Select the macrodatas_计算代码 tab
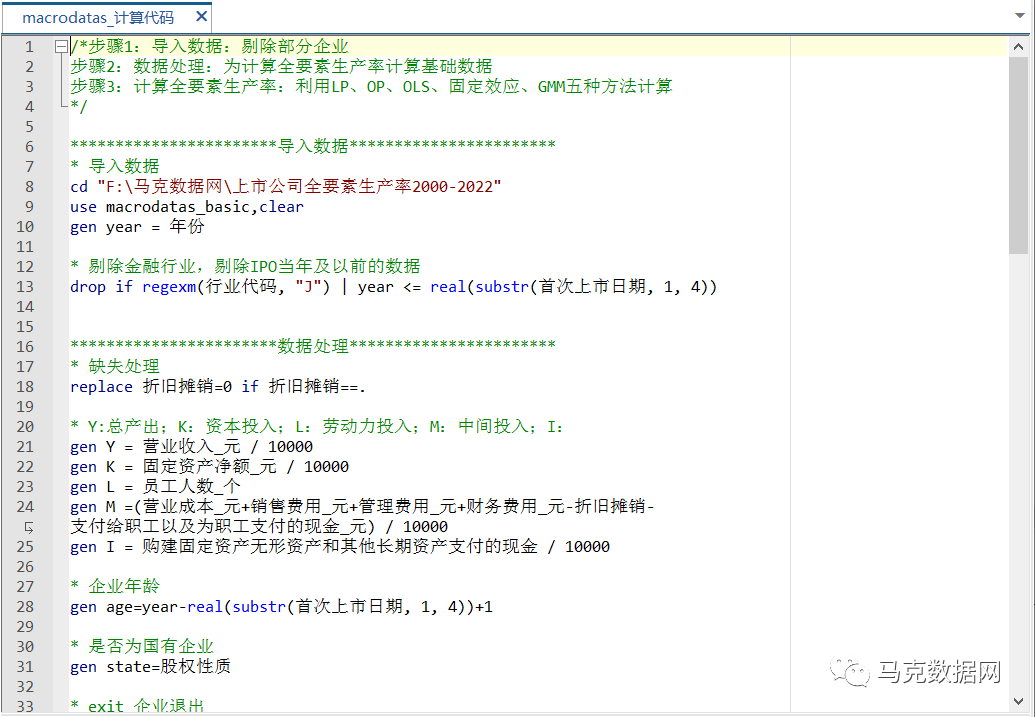 coord(106,17)
